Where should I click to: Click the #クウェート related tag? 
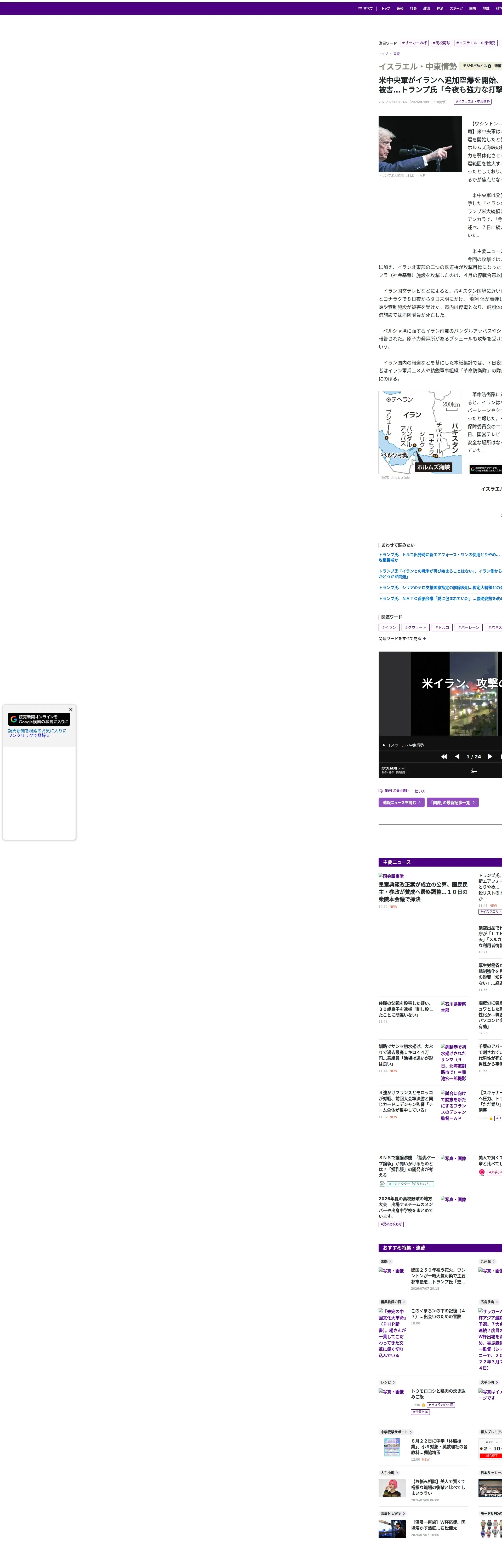(x=415, y=627)
